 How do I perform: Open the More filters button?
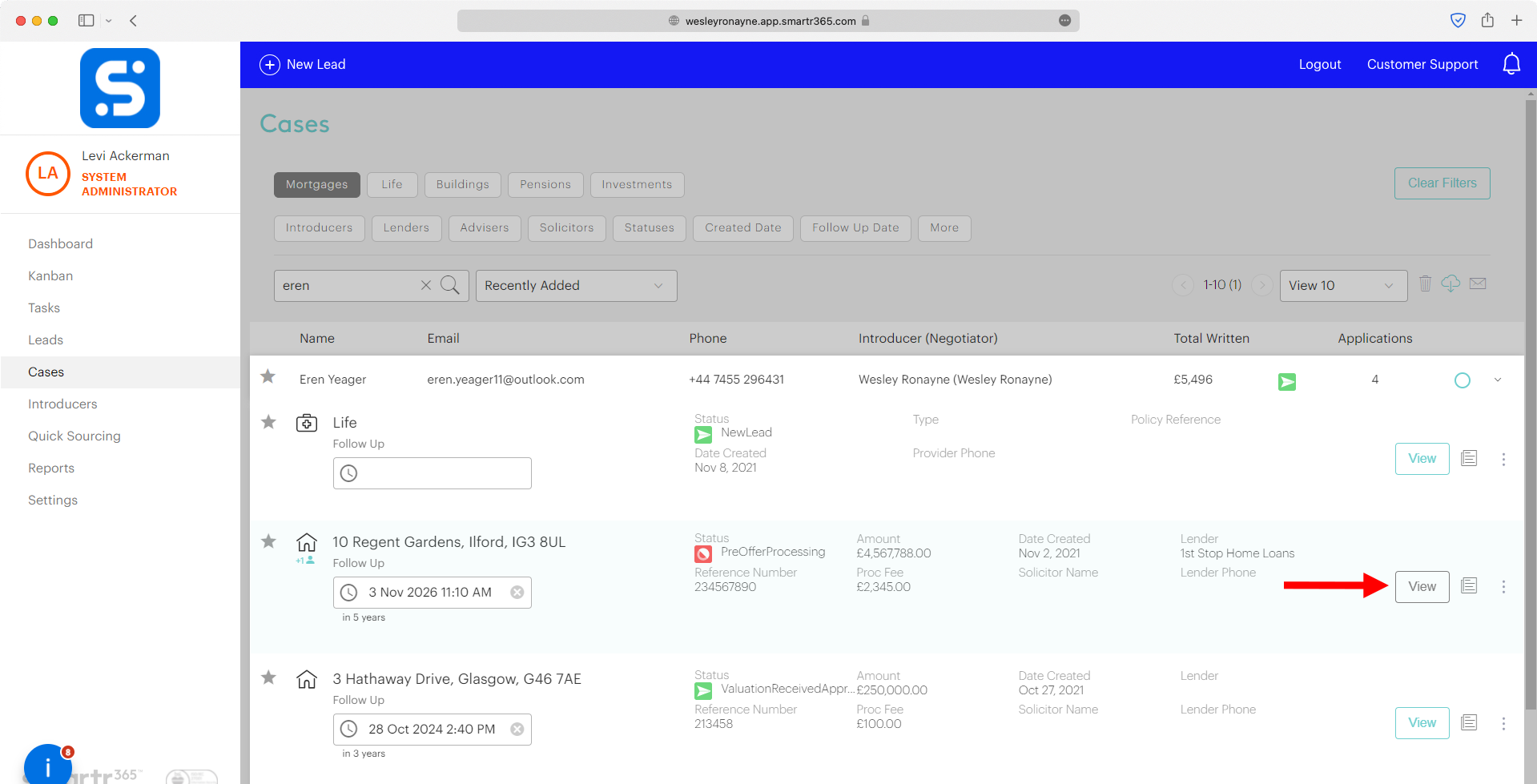tap(944, 228)
